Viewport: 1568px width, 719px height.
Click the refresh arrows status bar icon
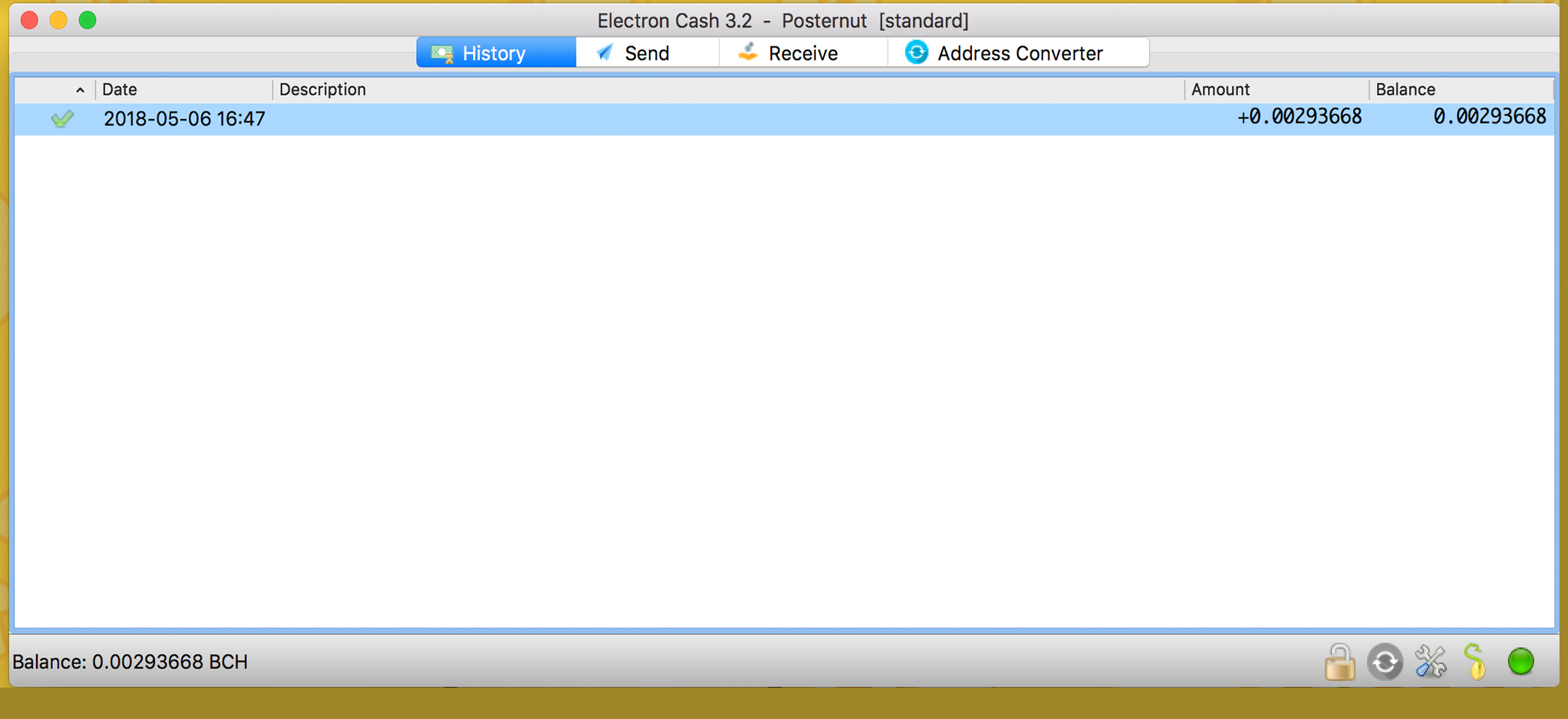coord(1385,662)
